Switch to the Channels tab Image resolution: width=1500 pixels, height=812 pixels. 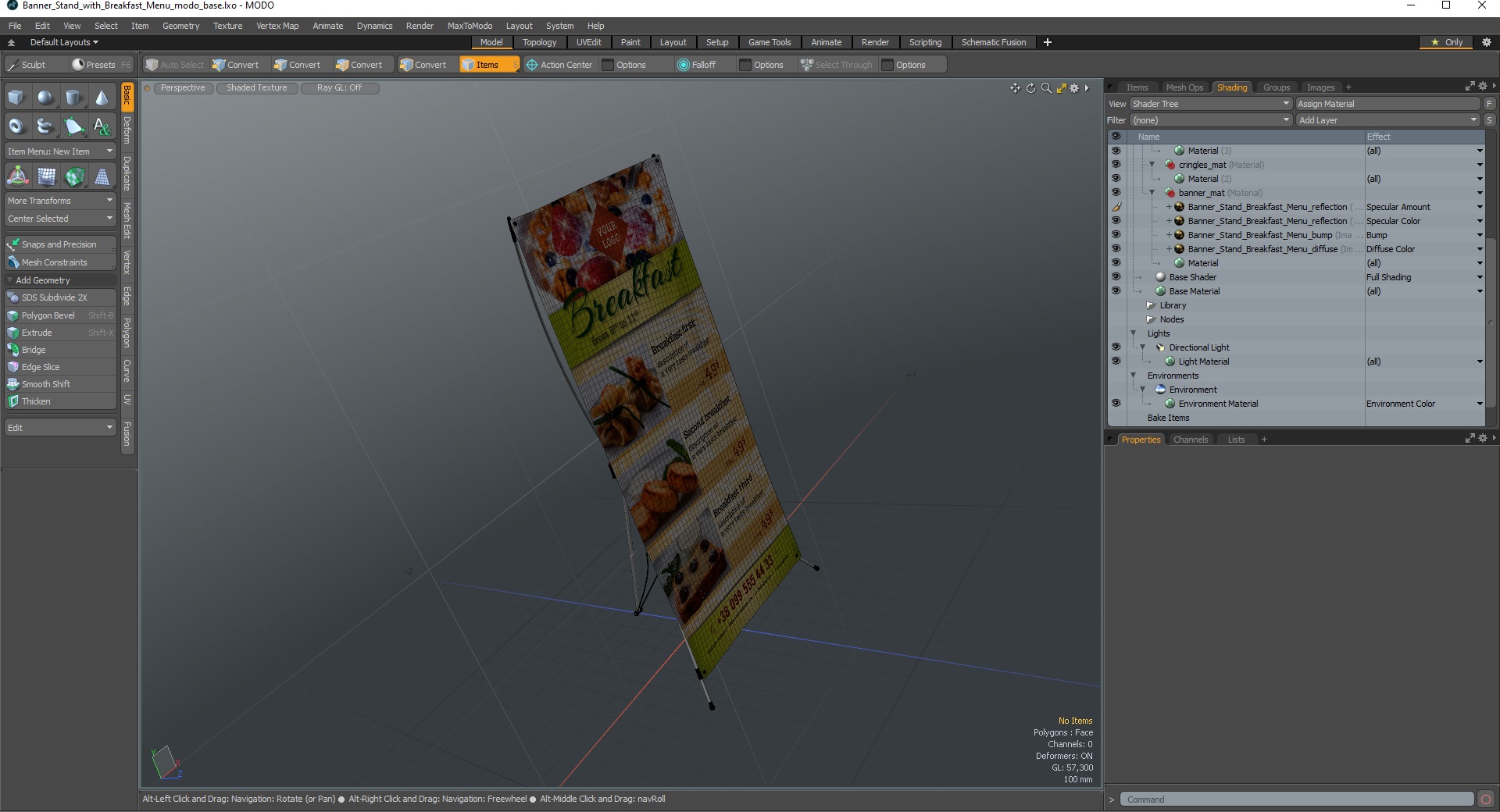click(x=1191, y=440)
